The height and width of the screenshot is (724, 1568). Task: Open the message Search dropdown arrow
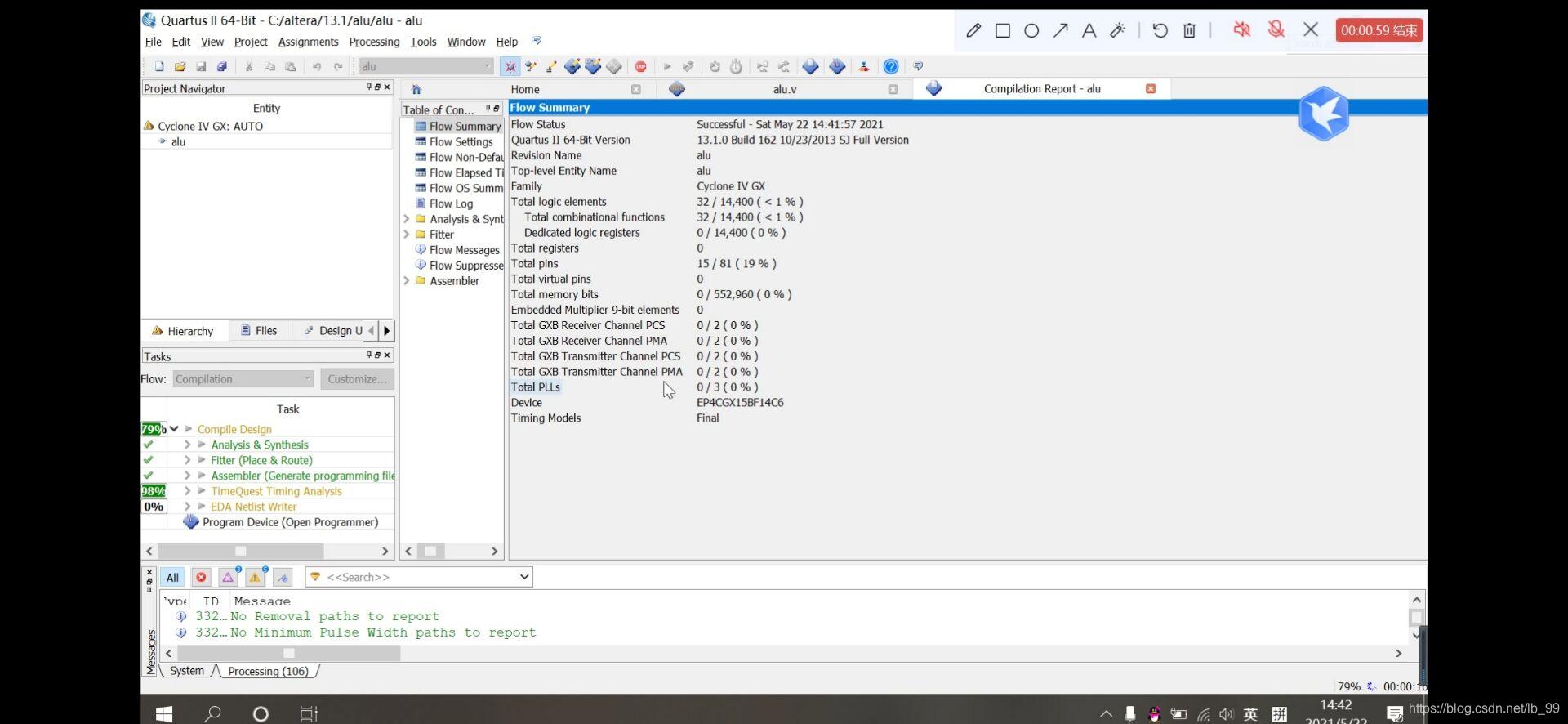[x=524, y=577]
